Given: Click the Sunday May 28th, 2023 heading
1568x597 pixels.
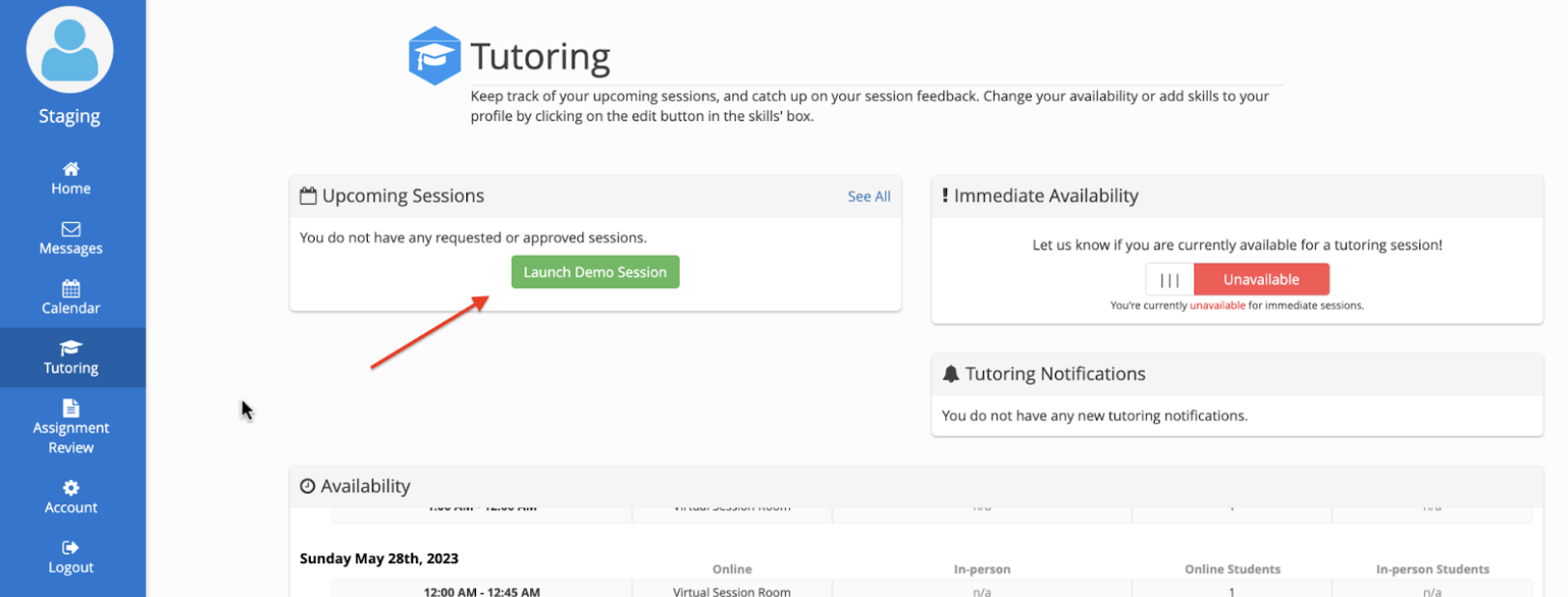Looking at the screenshot, I should [x=378, y=558].
